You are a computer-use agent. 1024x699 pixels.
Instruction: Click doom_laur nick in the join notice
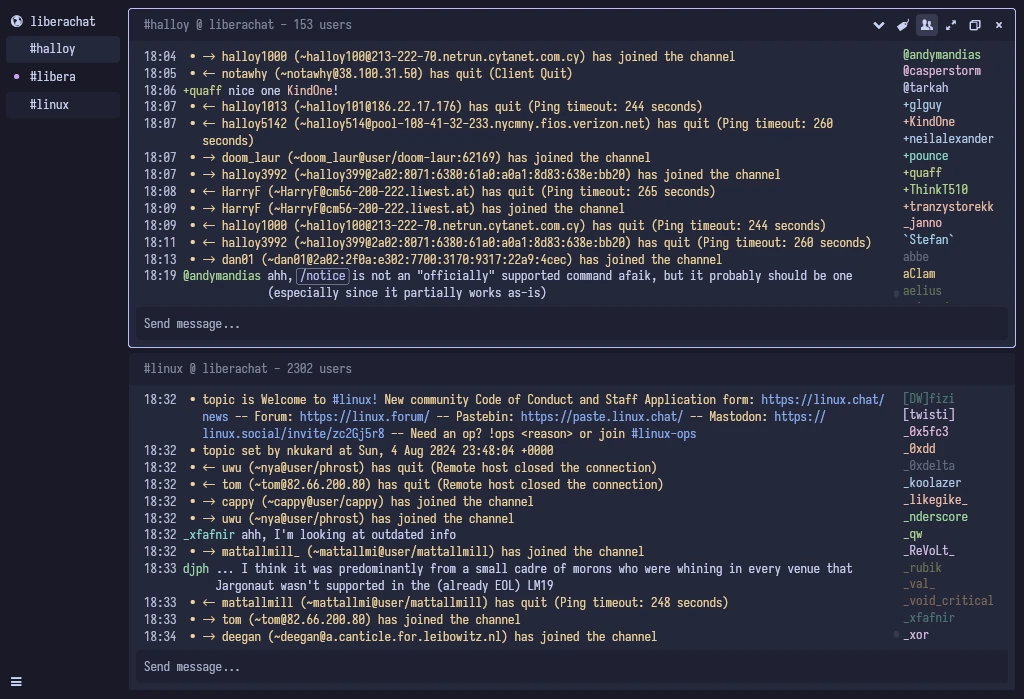251,157
